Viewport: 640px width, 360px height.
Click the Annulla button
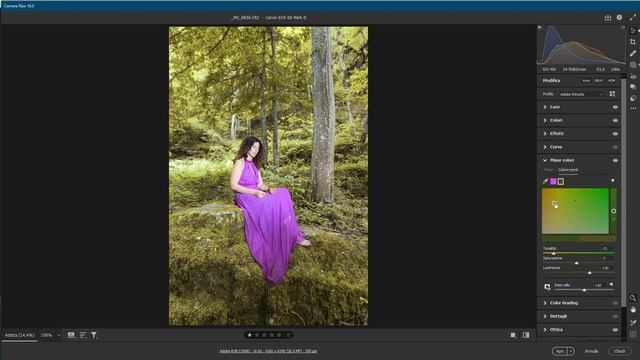tap(591, 351)
